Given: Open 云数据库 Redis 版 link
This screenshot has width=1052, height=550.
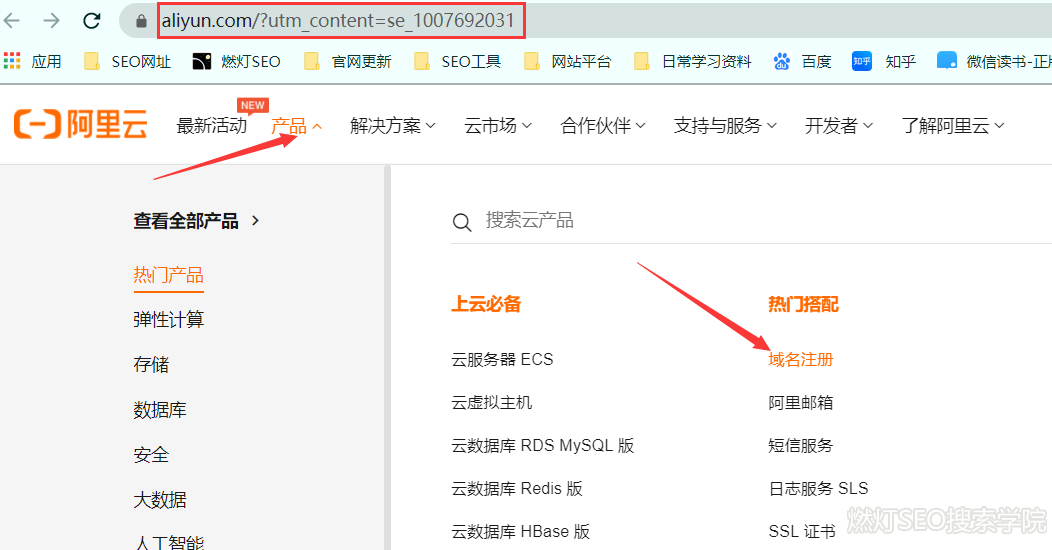Looking at the screenshot, I should (x=517, y=488).
